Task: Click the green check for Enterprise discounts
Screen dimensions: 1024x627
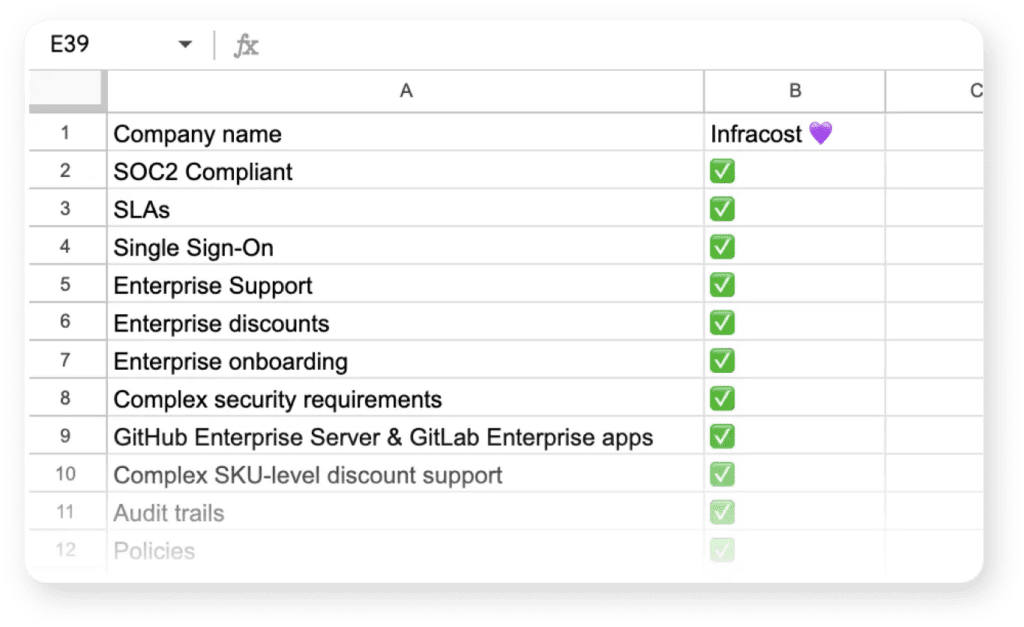Action: [722, 323]
